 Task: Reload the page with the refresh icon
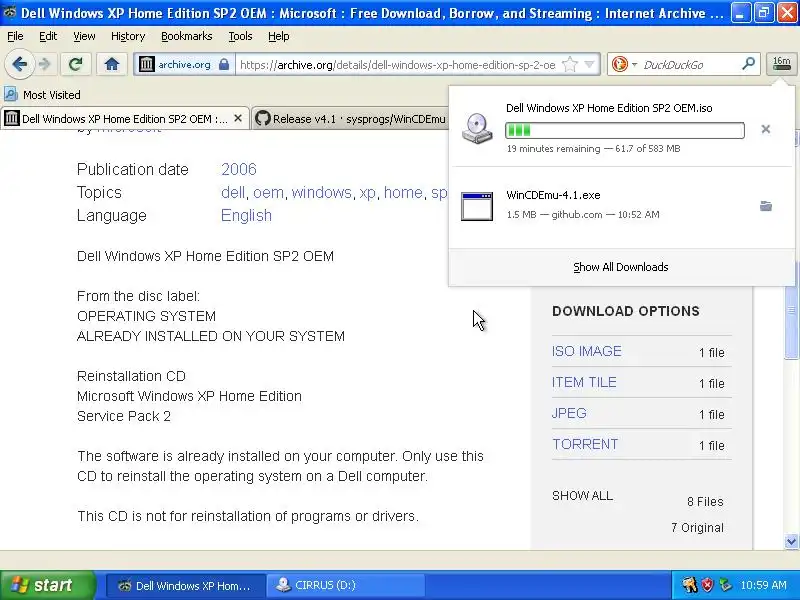coord(76,64)
